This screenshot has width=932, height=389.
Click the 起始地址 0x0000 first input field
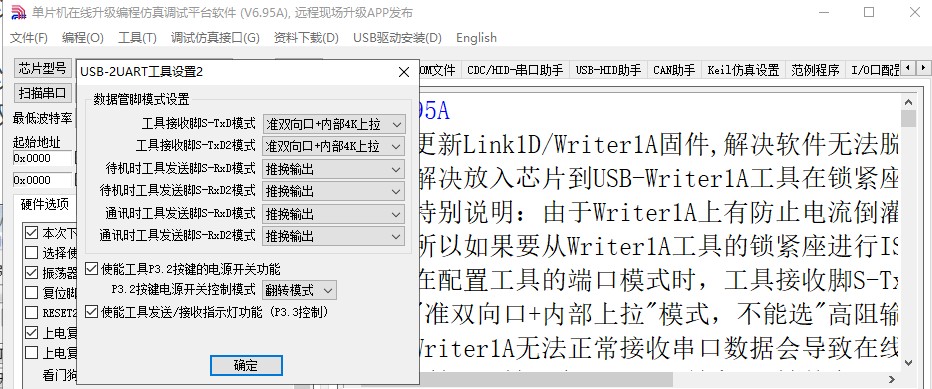click(42, 158)
